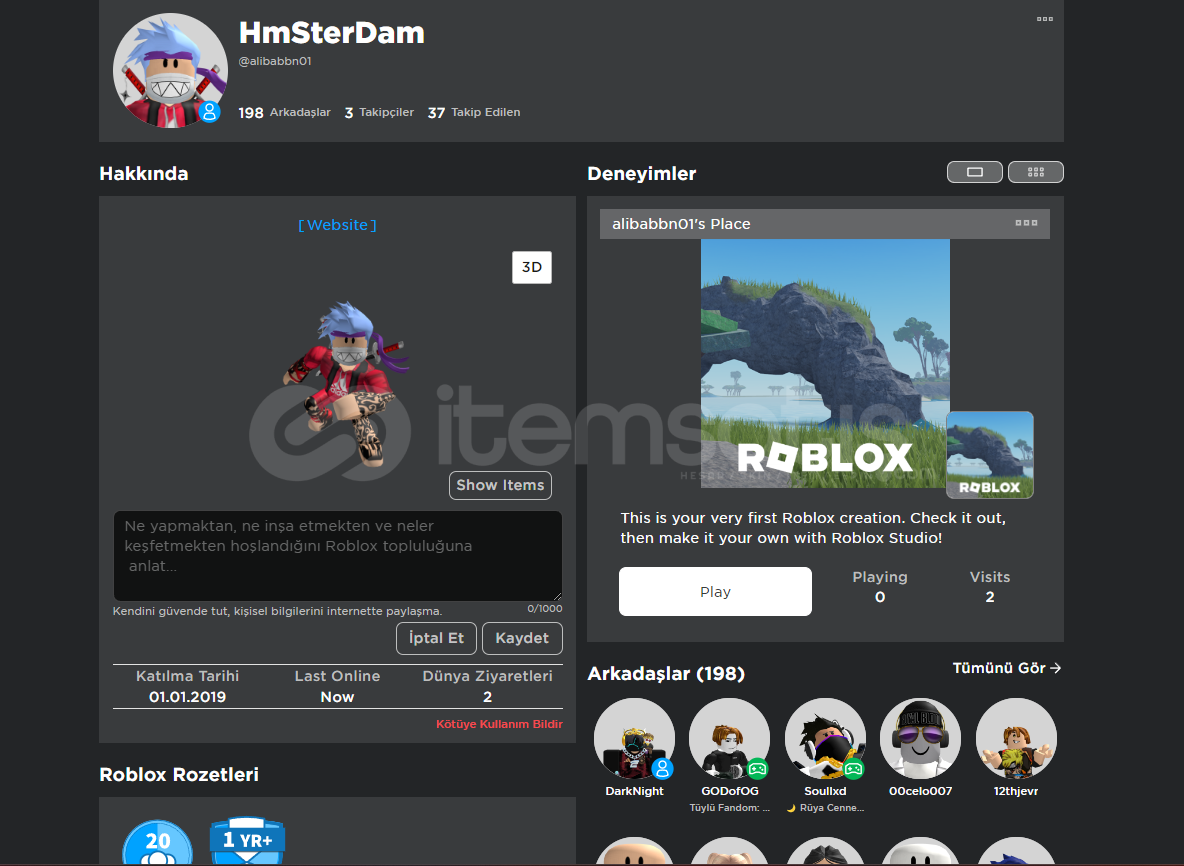Click the online status icon on DarkNight
1184x866 pixels.
[662, 769]
